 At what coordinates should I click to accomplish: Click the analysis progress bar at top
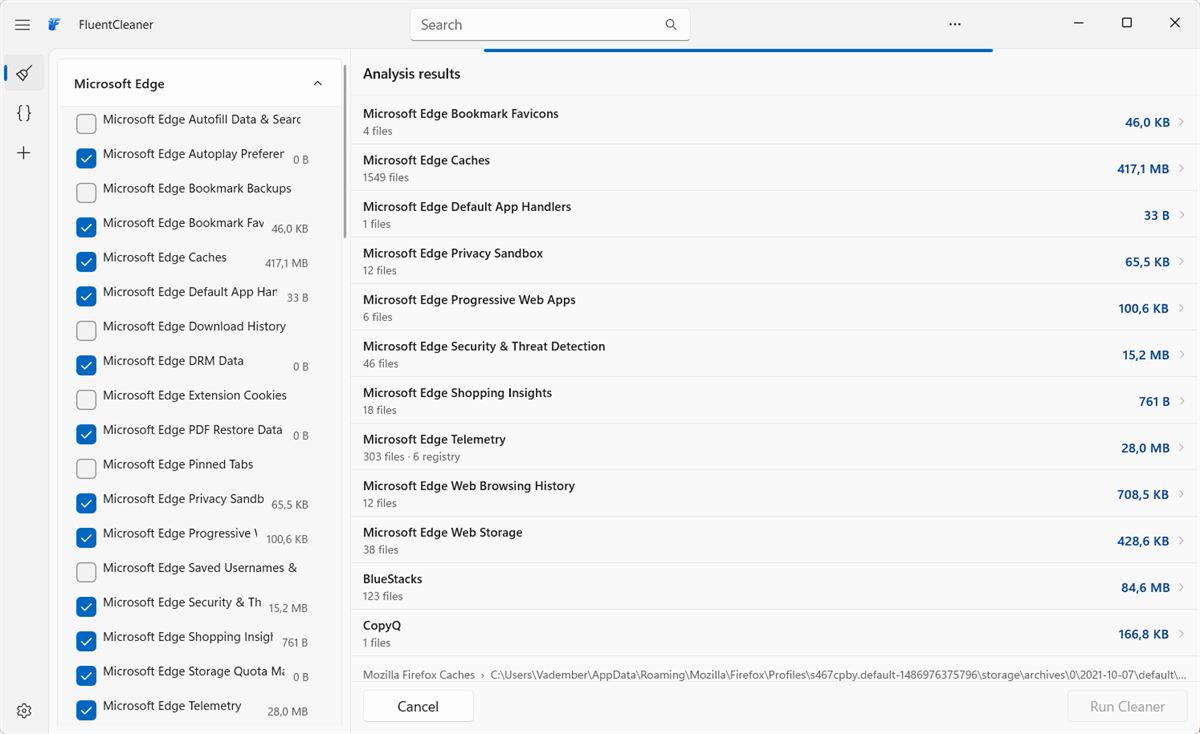click(x=738, y=50)
